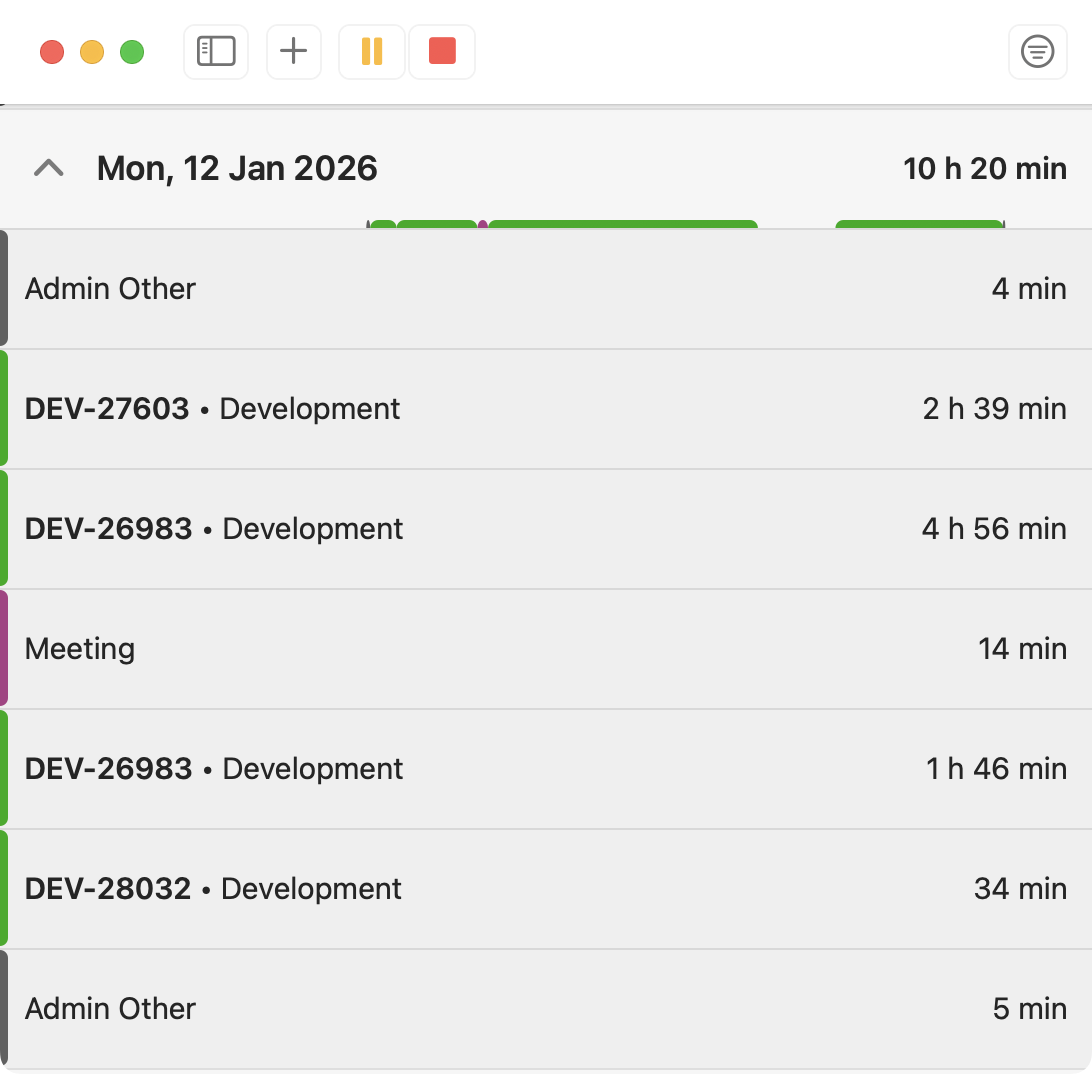Image resolution: width=1092 pixels, height=1074 pixels.
Task: Click a green segment on the day timeline bar
Action: [620, 227]
